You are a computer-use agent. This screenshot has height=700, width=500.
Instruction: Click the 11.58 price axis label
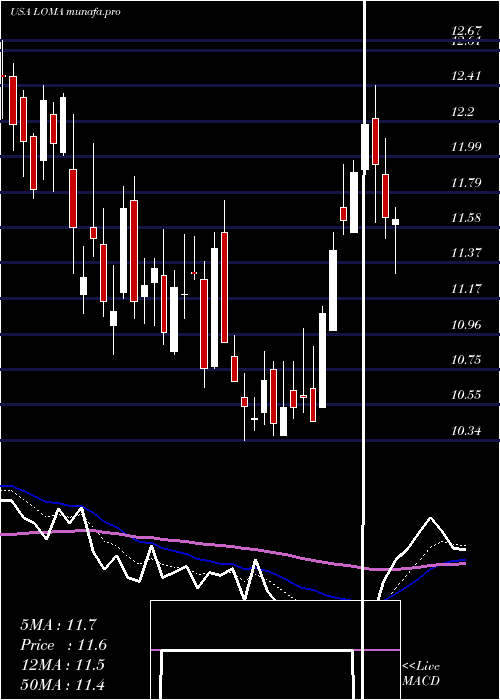click(x=466, y=218)
